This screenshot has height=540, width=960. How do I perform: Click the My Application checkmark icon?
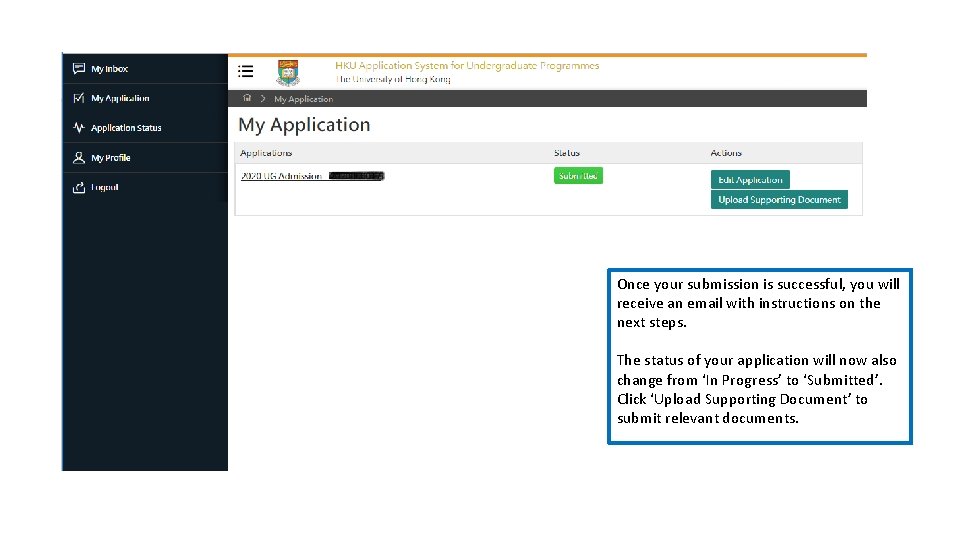point(78,98)
